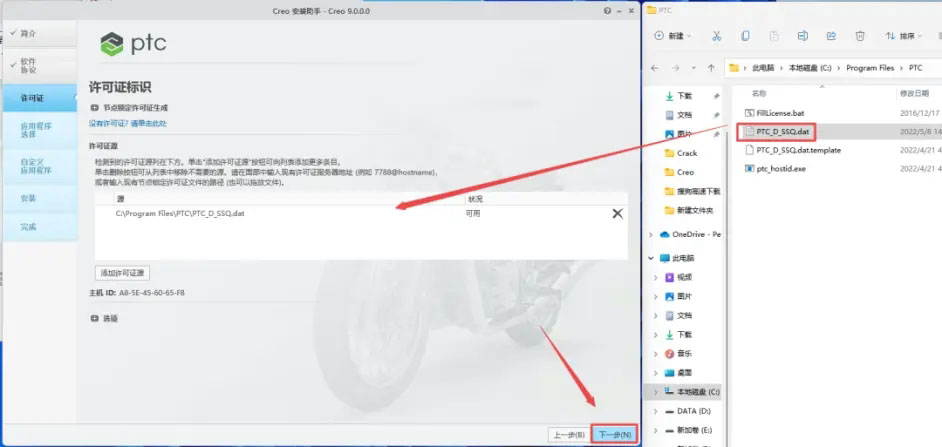Expand the DATA (D:) drive chevron

click(656, 412)
